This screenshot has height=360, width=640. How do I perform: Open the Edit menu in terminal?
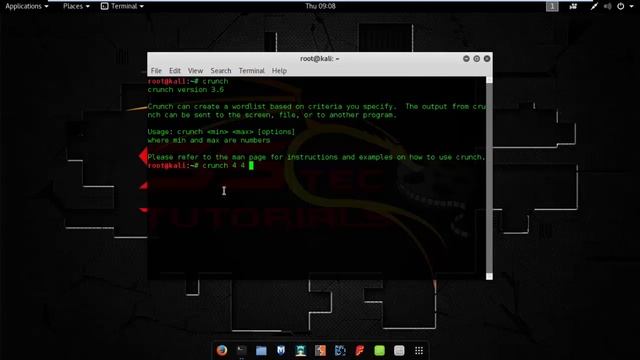[175, 71]
